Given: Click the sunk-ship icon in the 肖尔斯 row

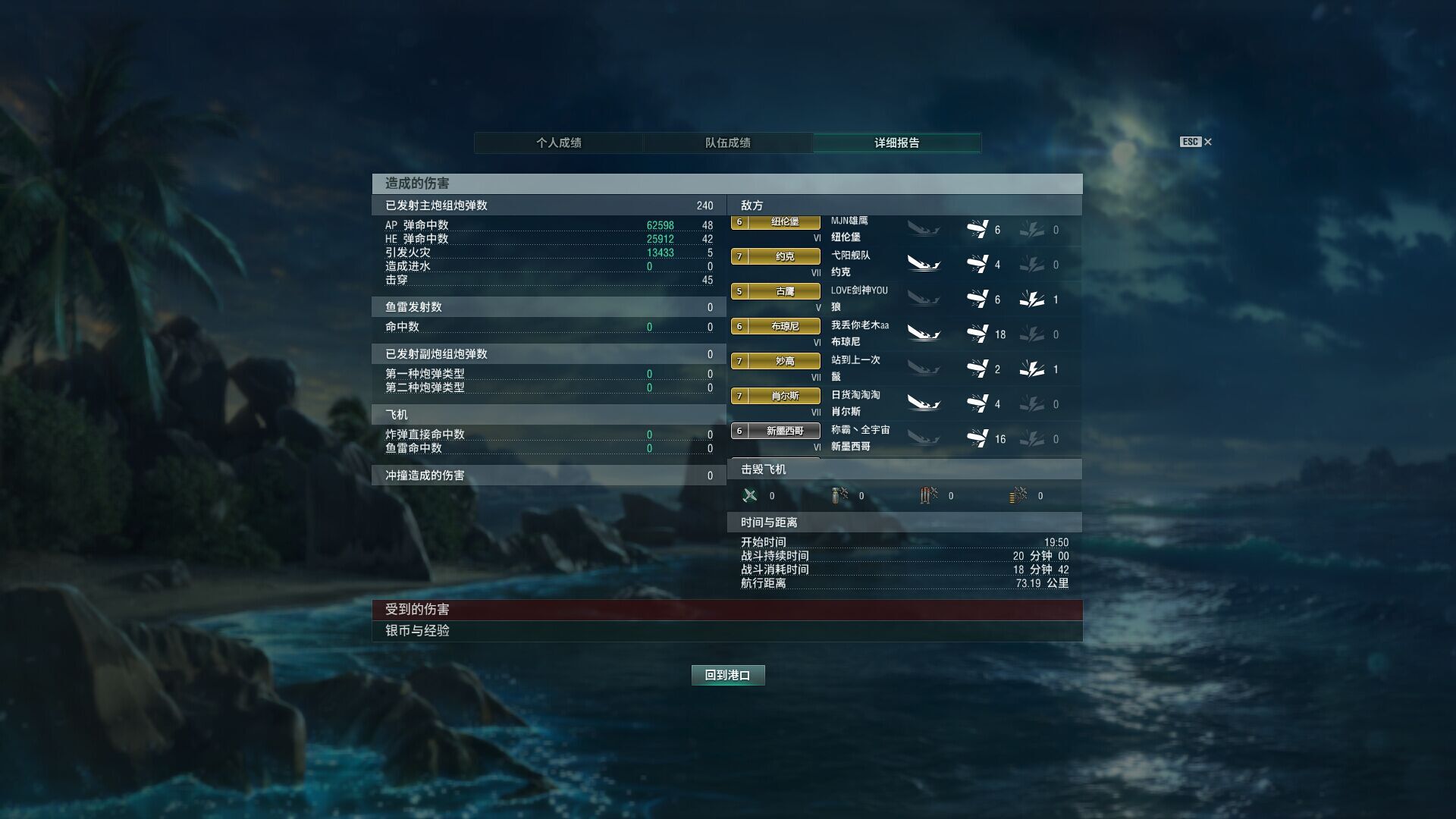Looking at the screenshot, I should [924, 403].
